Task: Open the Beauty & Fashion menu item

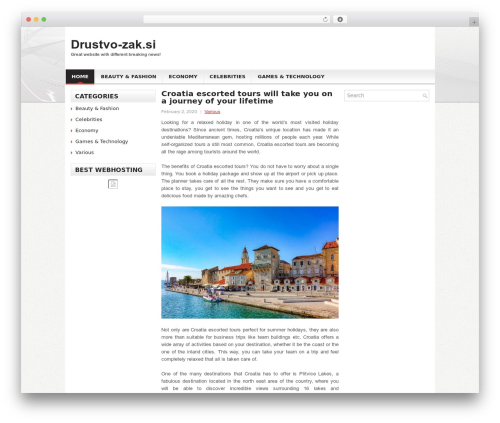Action: coord(128,77)
